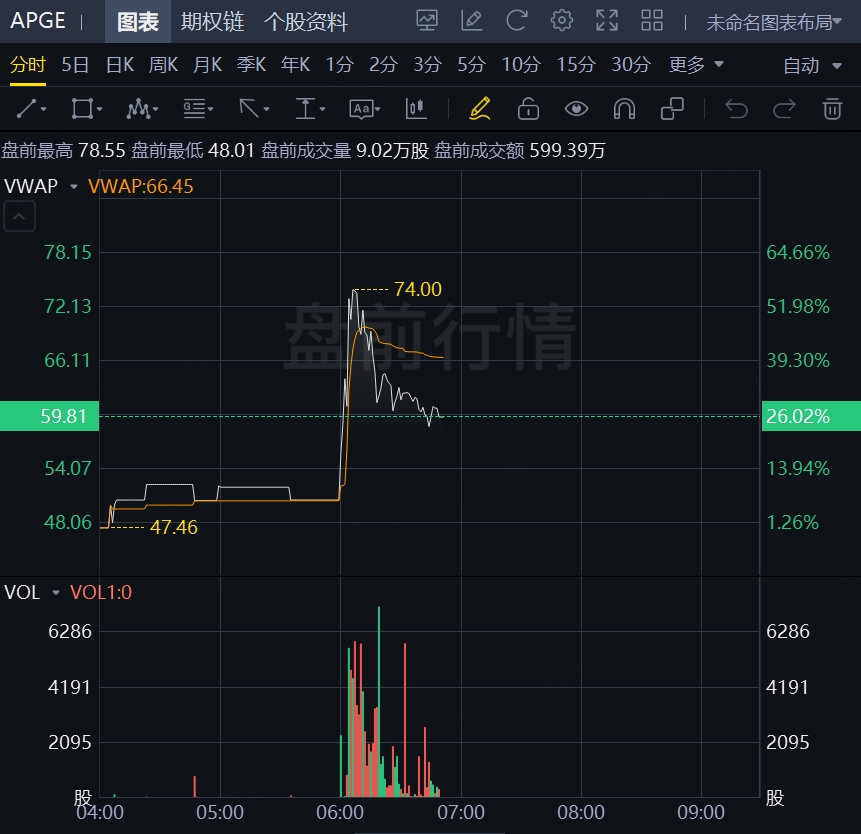Refresh the chart with the reload icon
Viewport: 861px width, 834px height.
click(x=517, y=21)
